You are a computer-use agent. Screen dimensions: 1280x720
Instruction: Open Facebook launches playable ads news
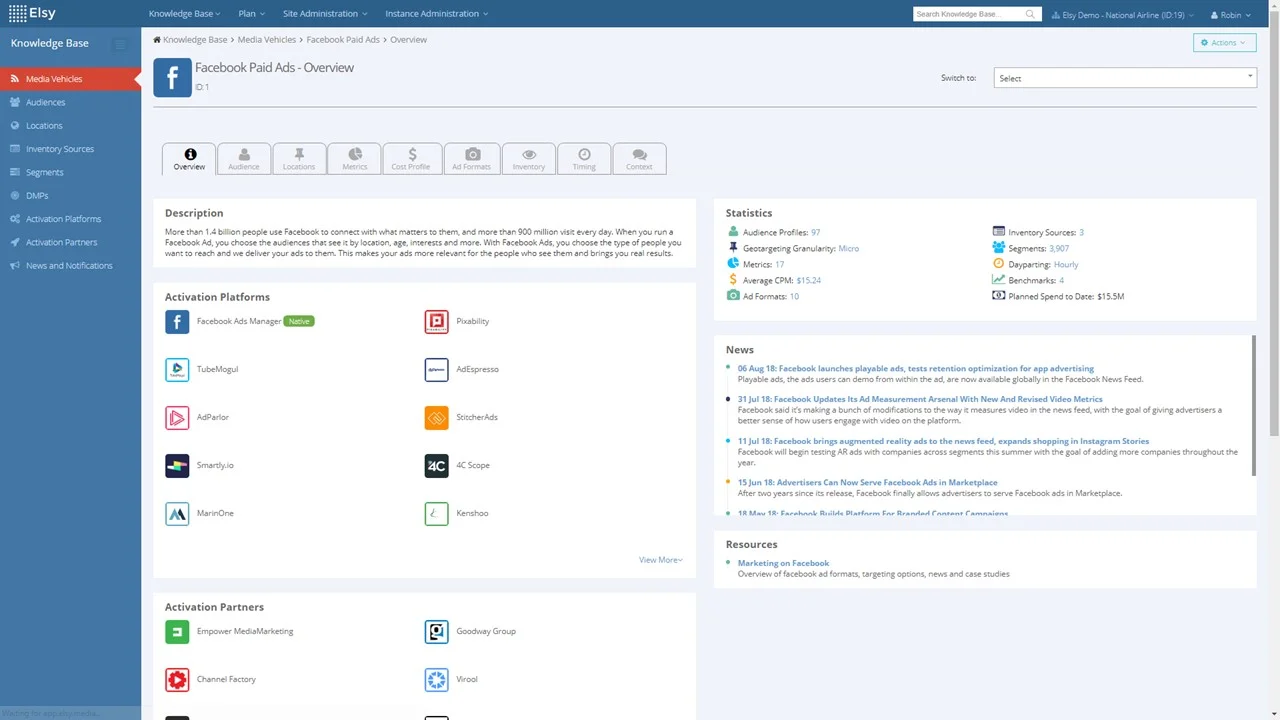916,368
